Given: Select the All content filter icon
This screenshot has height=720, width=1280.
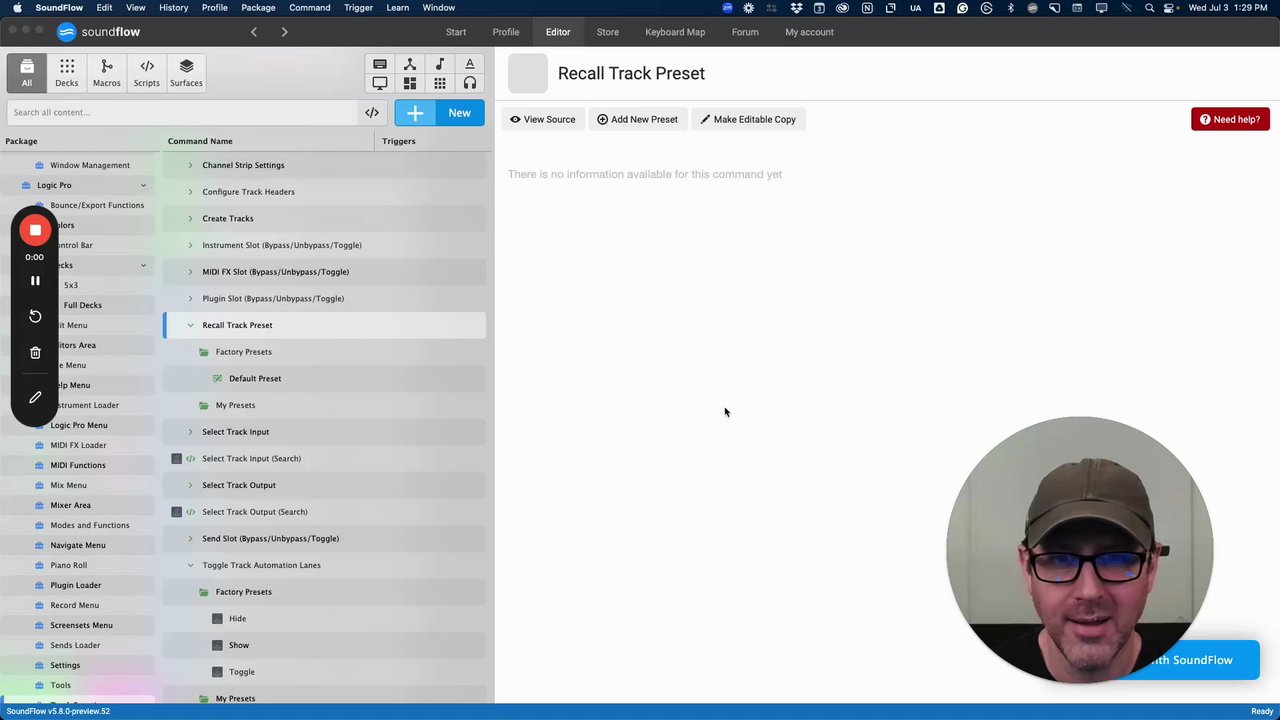Looking at the screenshot, I should pyautogui.click(x=27, y=73).
